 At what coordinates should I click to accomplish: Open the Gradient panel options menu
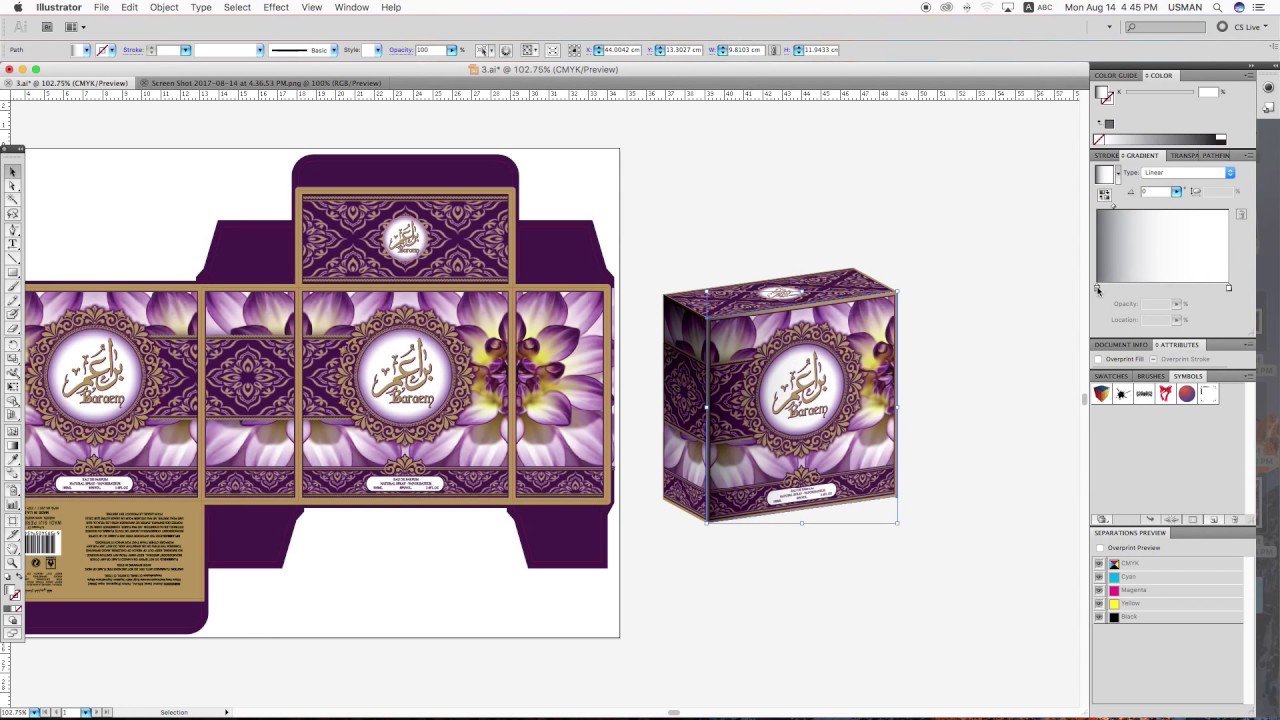tap(1249, 156)
